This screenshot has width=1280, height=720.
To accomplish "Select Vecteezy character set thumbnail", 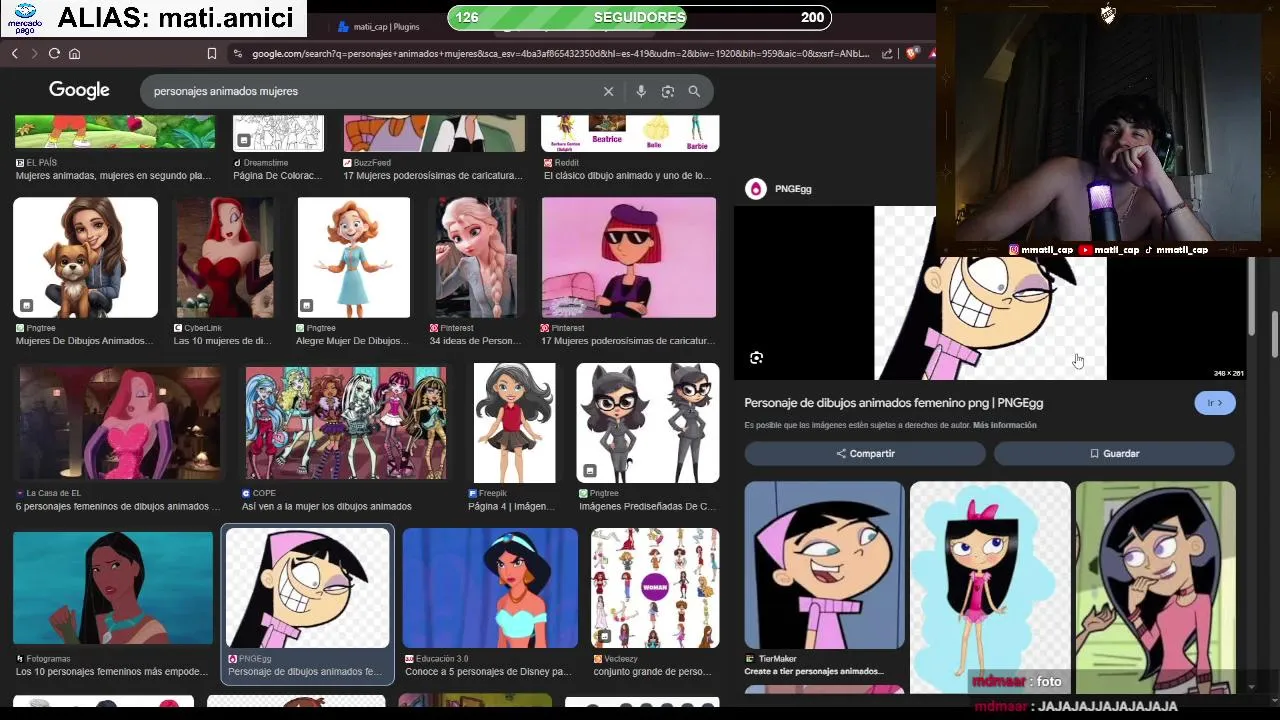I will 655,588.
